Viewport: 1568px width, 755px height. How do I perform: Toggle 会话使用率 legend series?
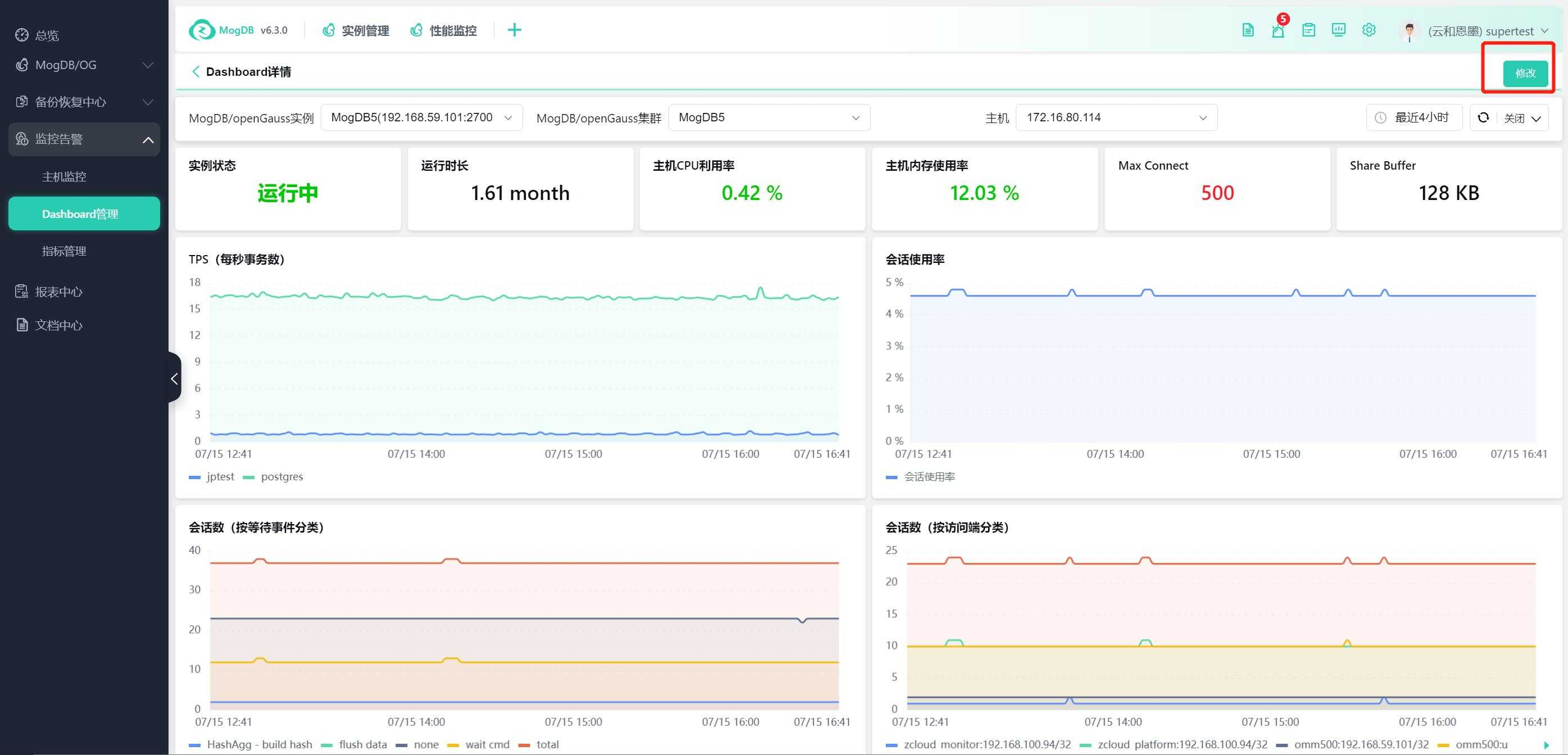920,477
